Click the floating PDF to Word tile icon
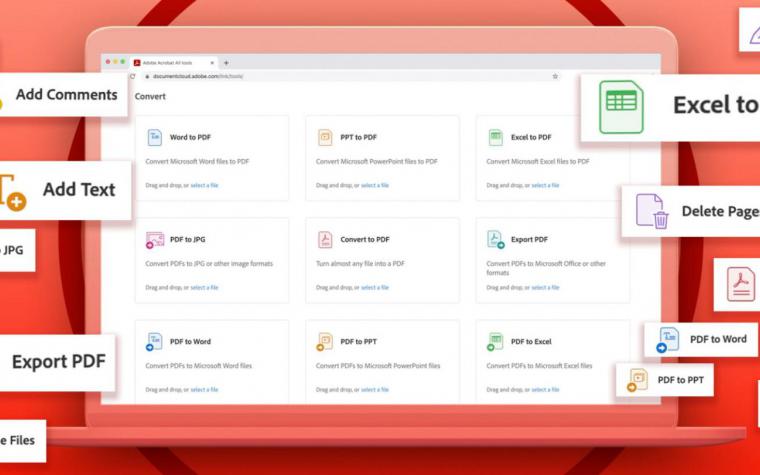Screen dimensions: 760x475 pyautogui.click(x=668, y=340)
